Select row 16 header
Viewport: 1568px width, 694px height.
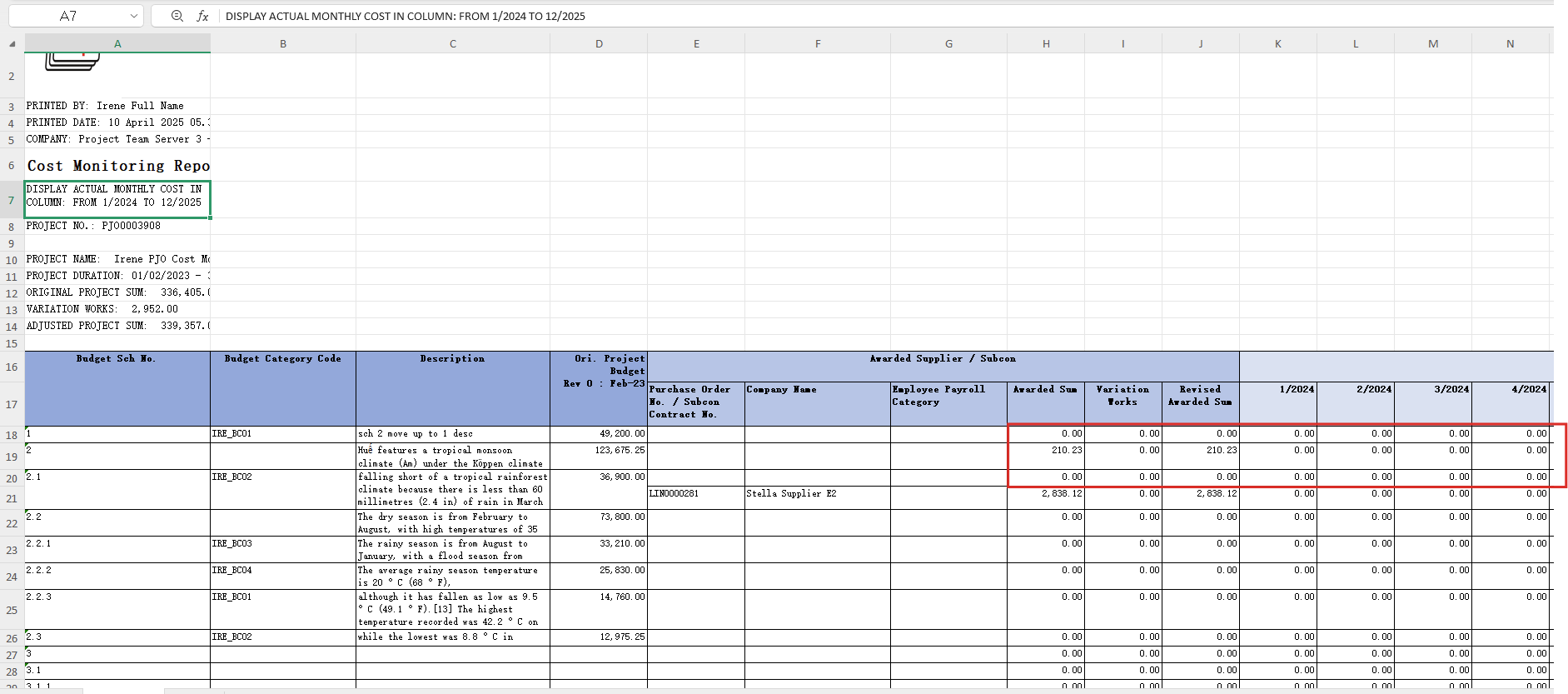[12, 367]
